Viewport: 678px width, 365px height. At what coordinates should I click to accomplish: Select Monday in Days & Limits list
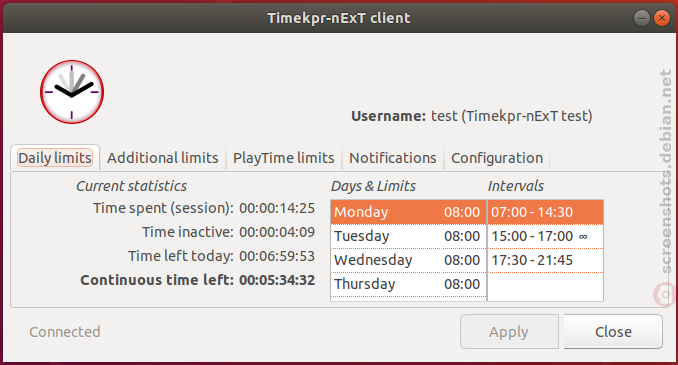[x=408, y=212]
